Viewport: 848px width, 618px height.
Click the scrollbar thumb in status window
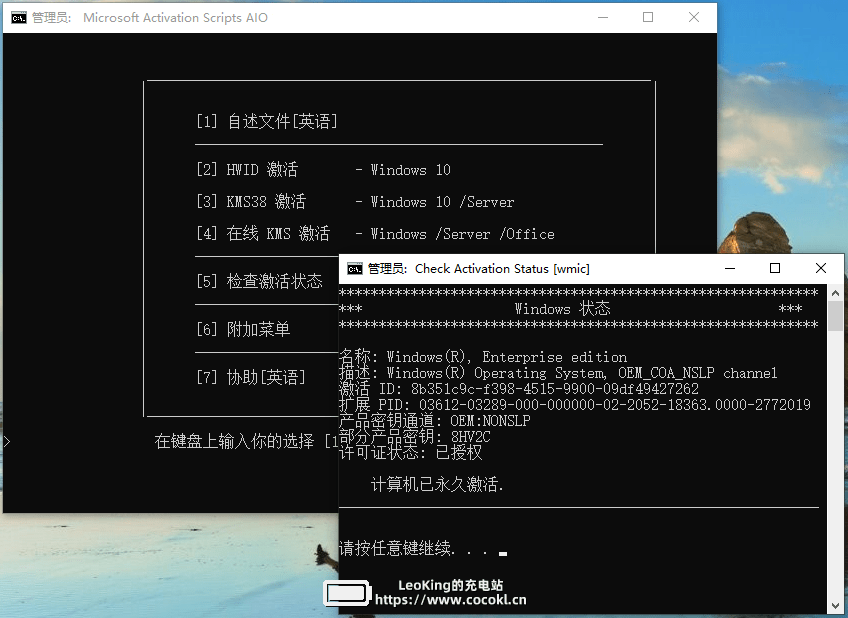coord(835,316)
